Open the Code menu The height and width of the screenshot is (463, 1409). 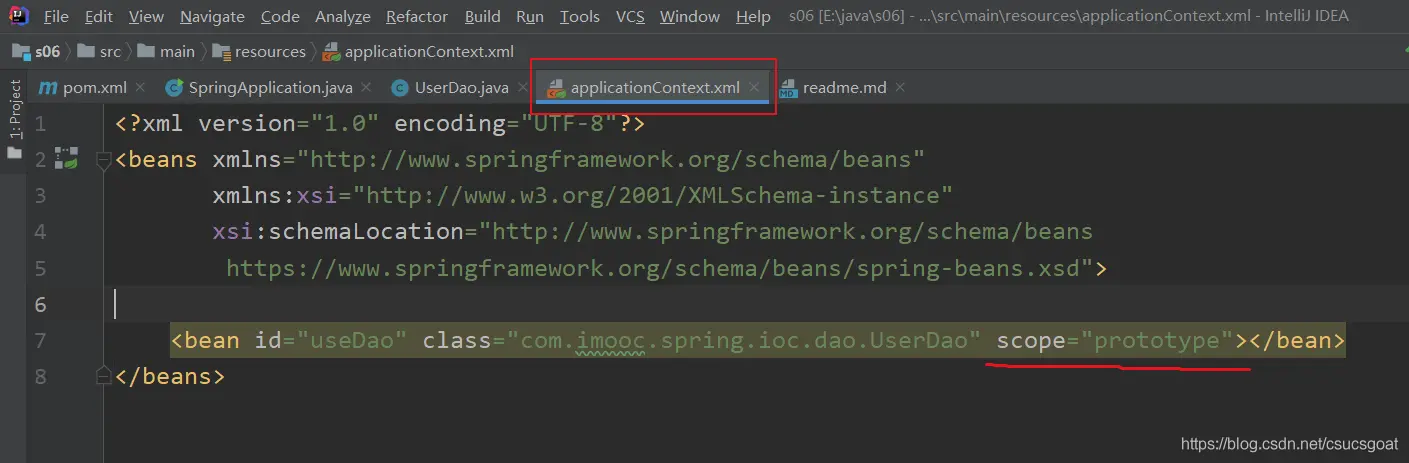click(x=280, y=17)
